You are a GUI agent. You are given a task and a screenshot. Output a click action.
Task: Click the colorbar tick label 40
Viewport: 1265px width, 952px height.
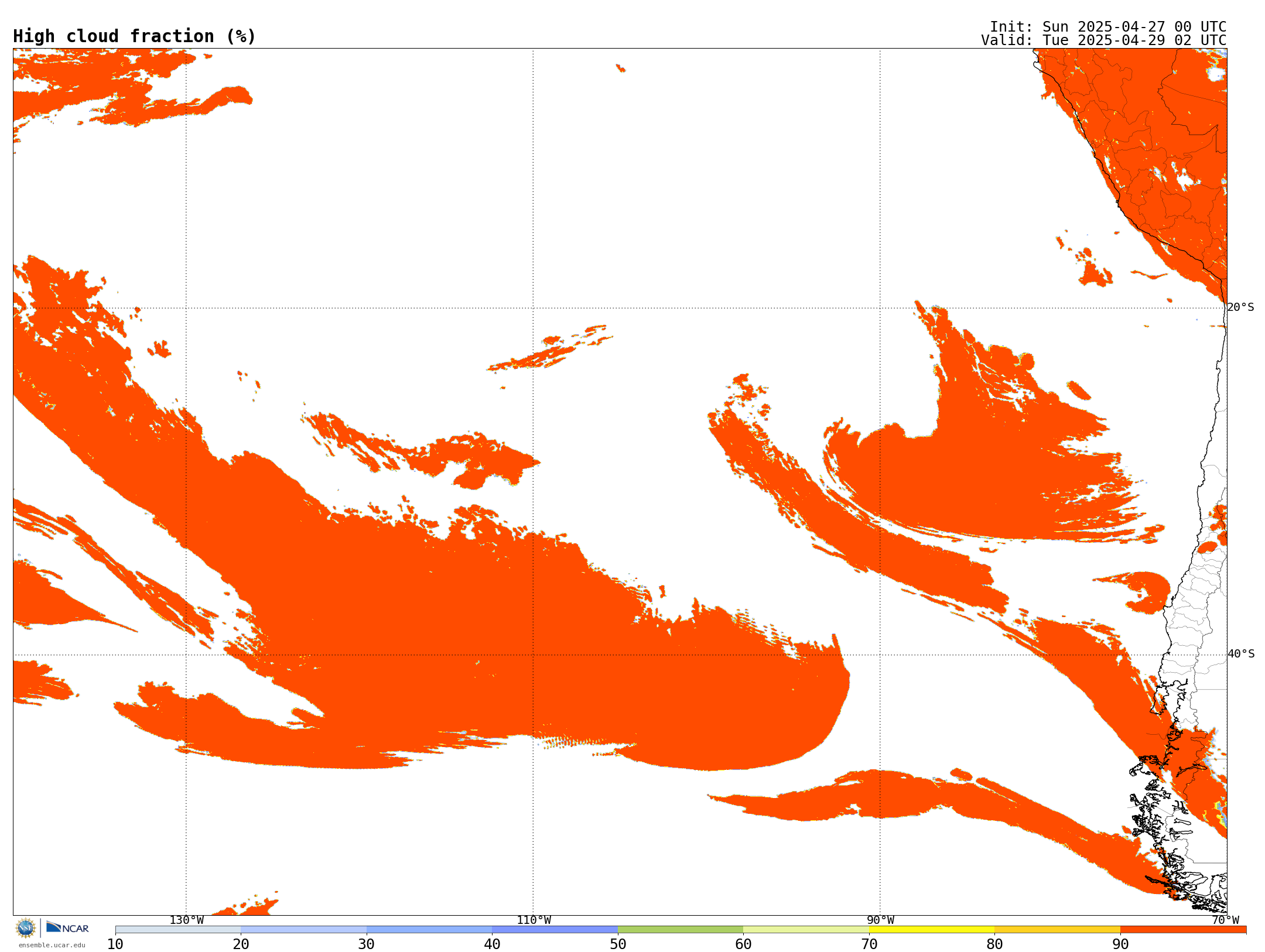pos(492,944)
